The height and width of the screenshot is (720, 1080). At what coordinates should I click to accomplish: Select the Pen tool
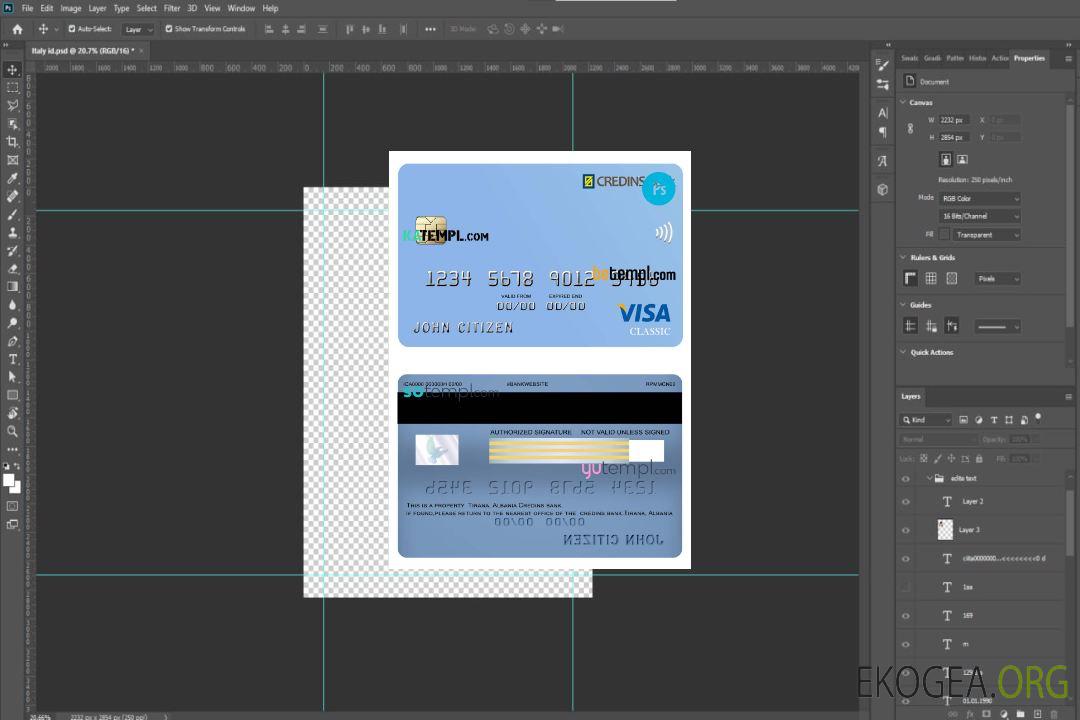point(12,341)
